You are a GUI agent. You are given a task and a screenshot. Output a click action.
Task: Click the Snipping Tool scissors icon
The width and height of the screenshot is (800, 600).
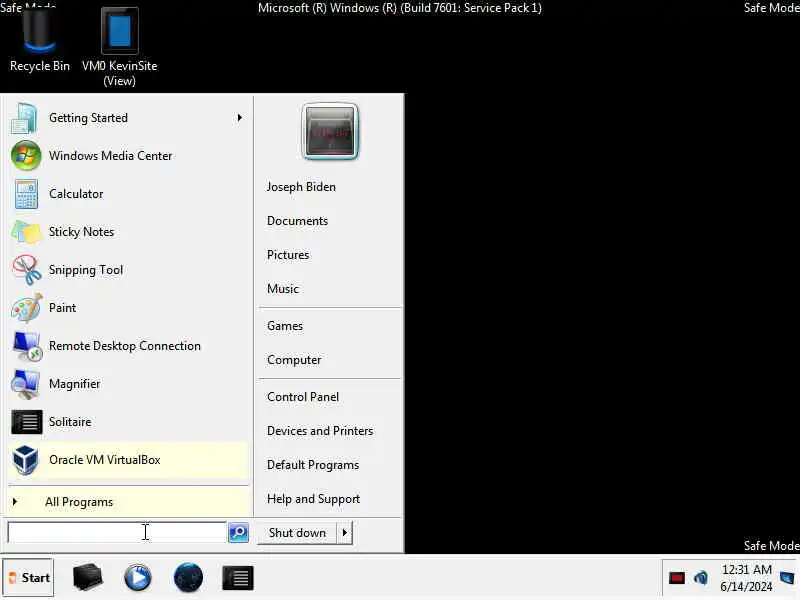click(27, 270)
